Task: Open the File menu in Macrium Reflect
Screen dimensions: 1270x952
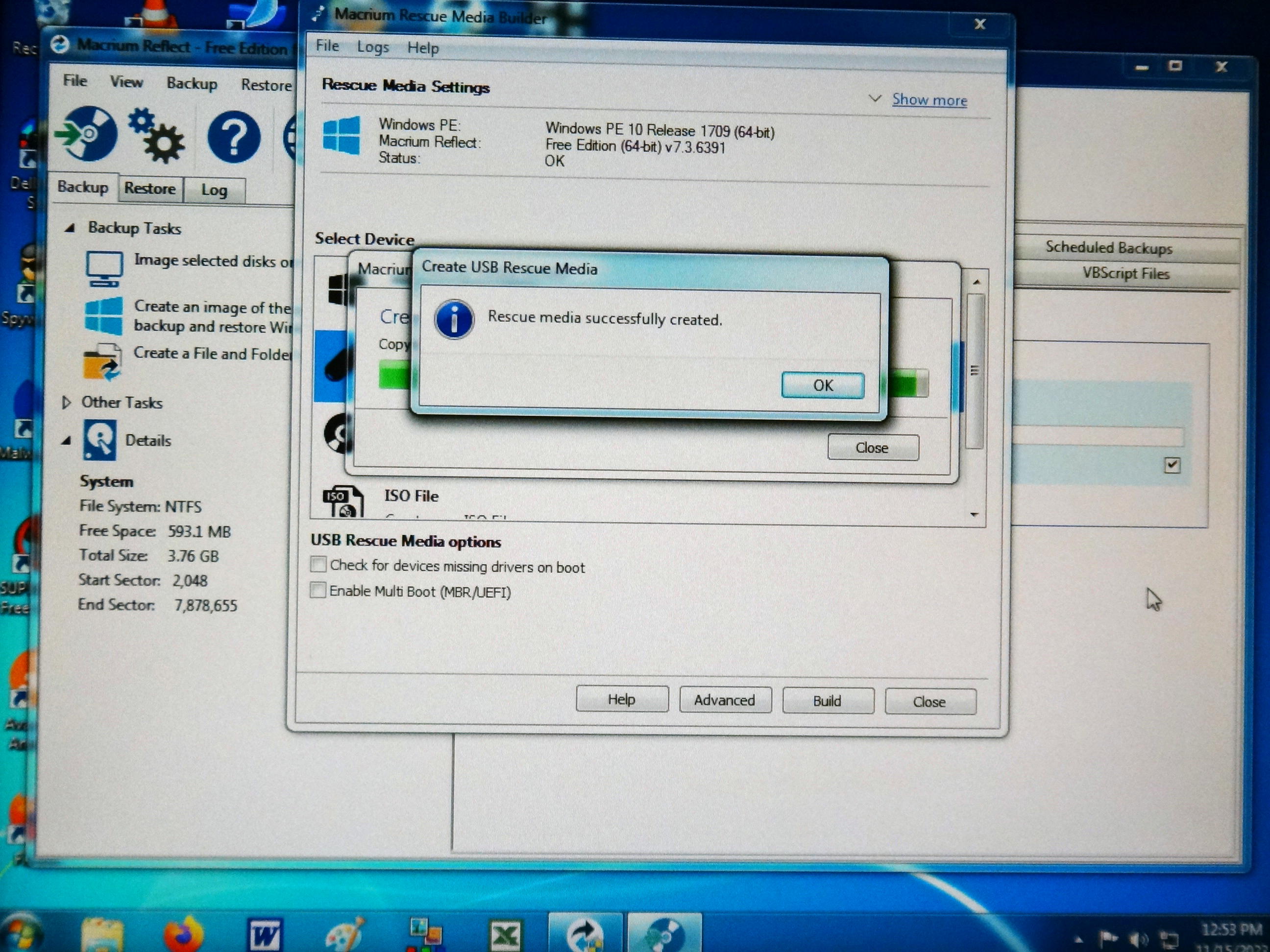Action: (75, 80)
